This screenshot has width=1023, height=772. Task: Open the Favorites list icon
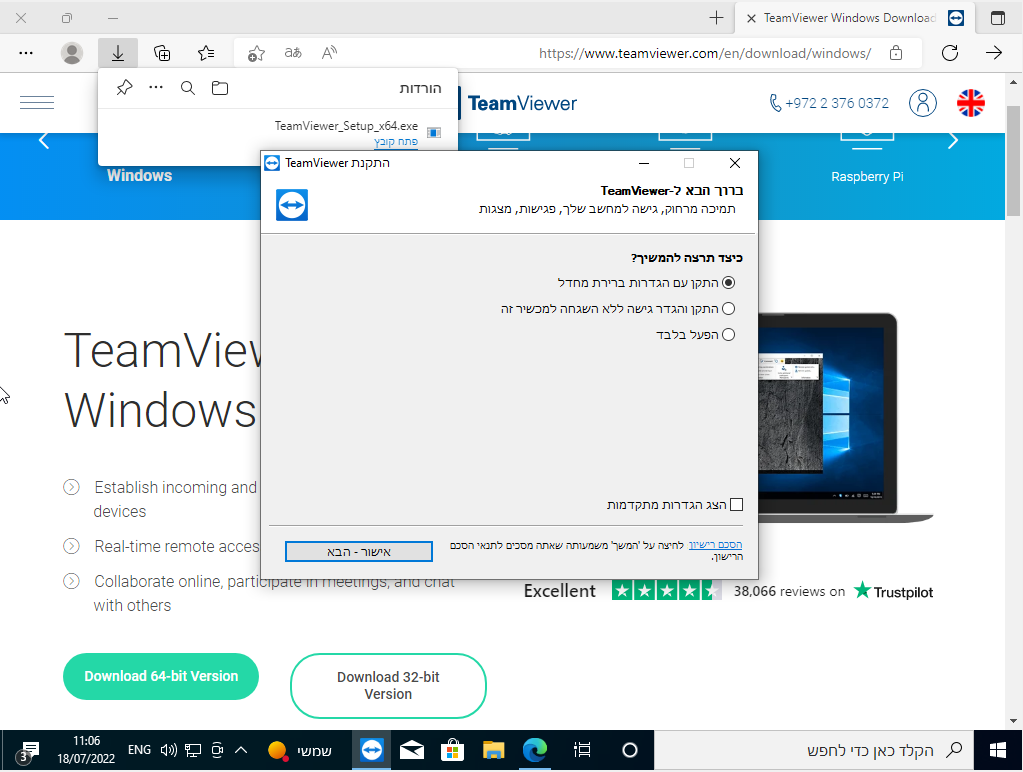click(x=206, y=53)
